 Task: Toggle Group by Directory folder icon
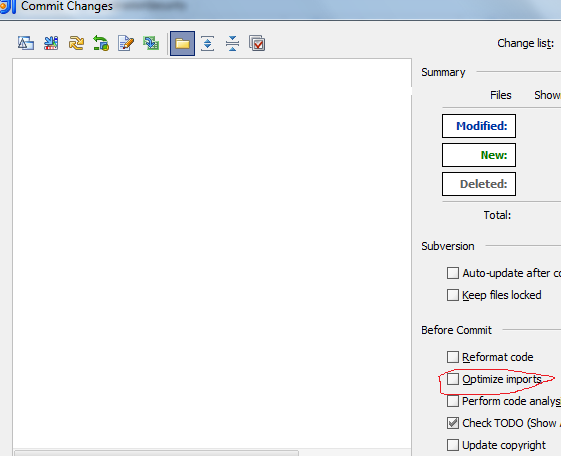pyautogui.click(x=182, y=44)
